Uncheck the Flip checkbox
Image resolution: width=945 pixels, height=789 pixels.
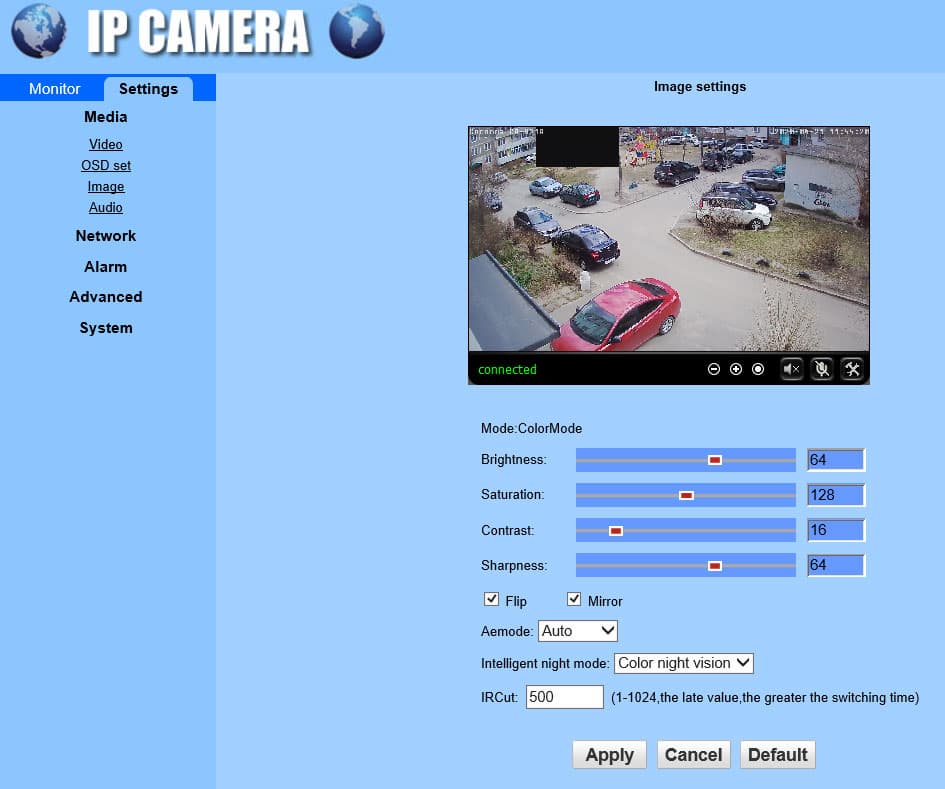491,599
